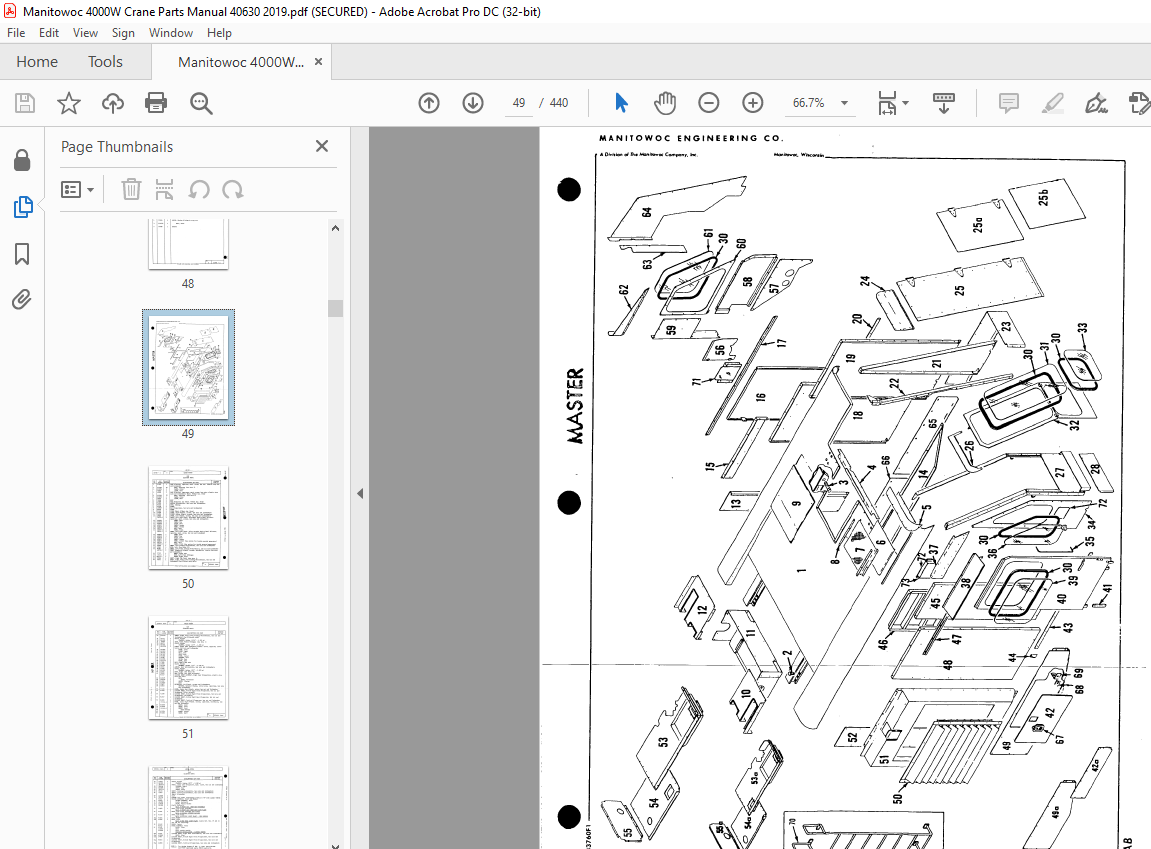The image size is (1151, 849).
Task: Switch to the Tools tab
Action: [x=105, y=62]
